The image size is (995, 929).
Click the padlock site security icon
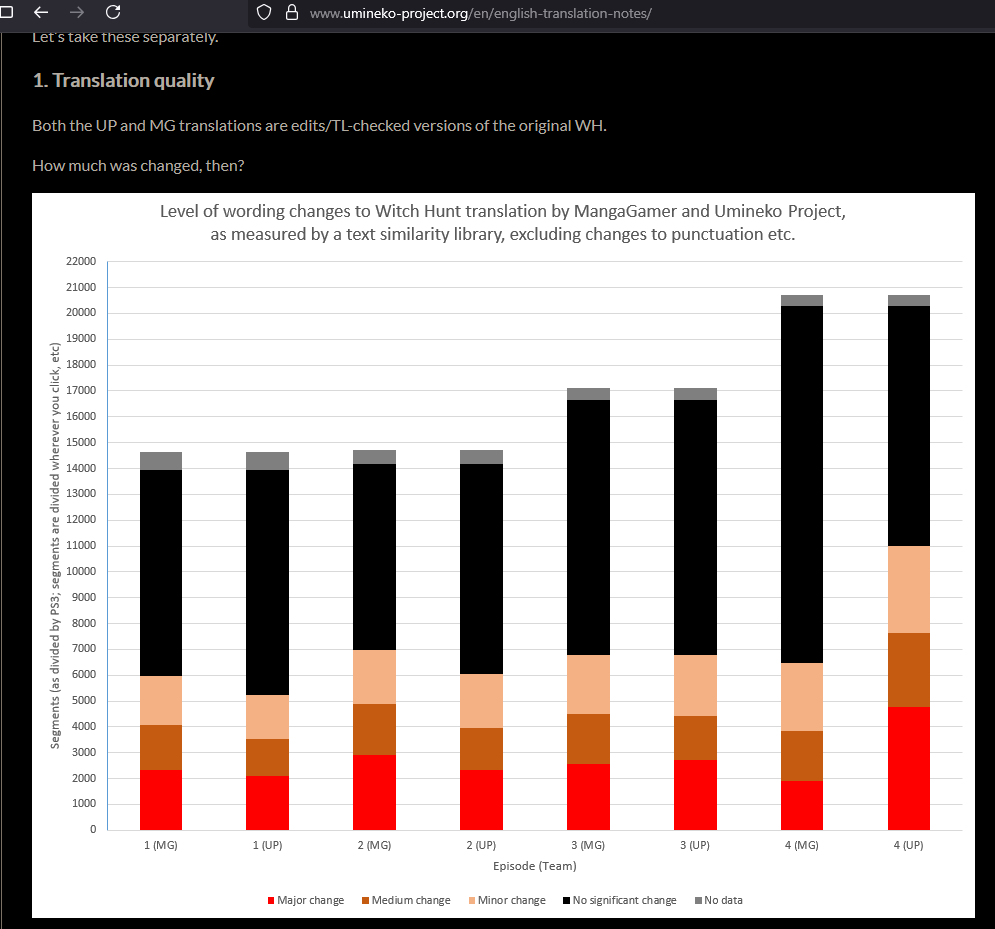click(292, 13)
